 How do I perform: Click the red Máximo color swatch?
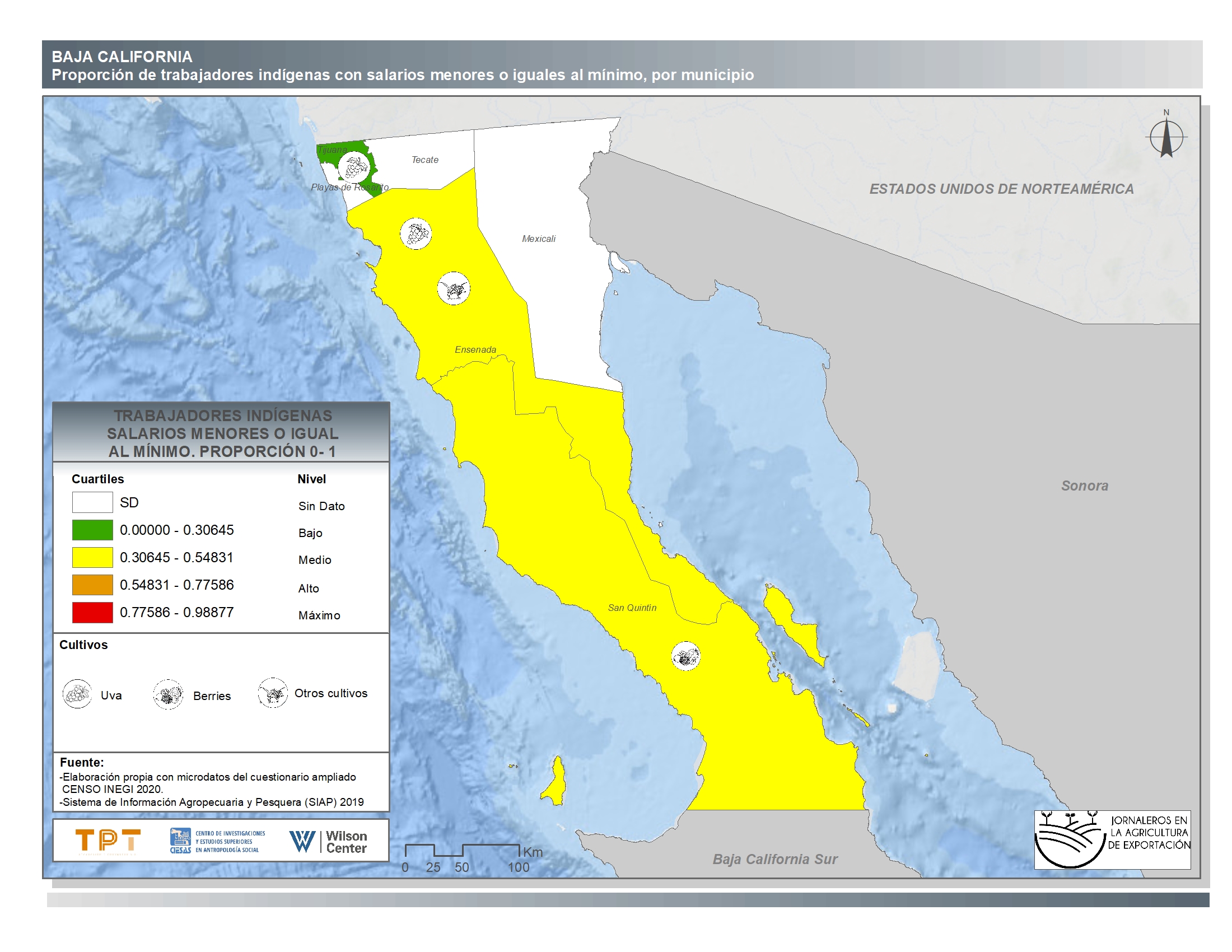pyautogui.click(x=92, y=613)
